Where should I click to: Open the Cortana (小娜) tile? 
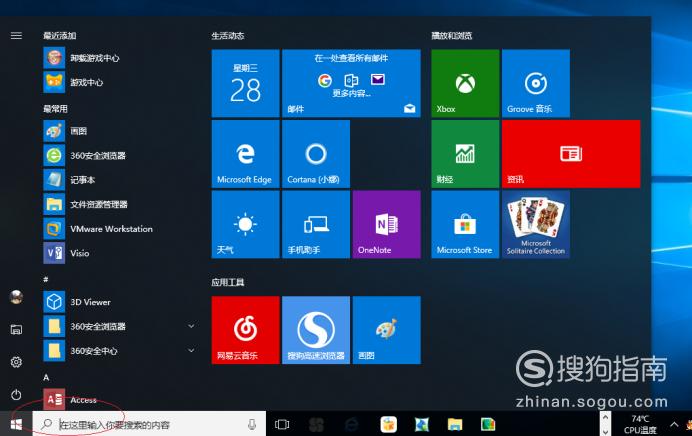[316, 154]
